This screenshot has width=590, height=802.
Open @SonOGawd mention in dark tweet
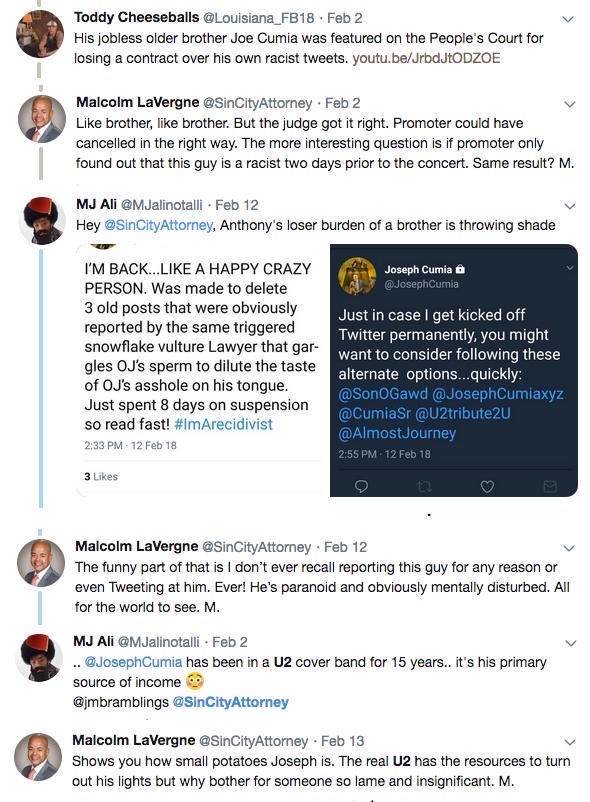tap(383, 393)
